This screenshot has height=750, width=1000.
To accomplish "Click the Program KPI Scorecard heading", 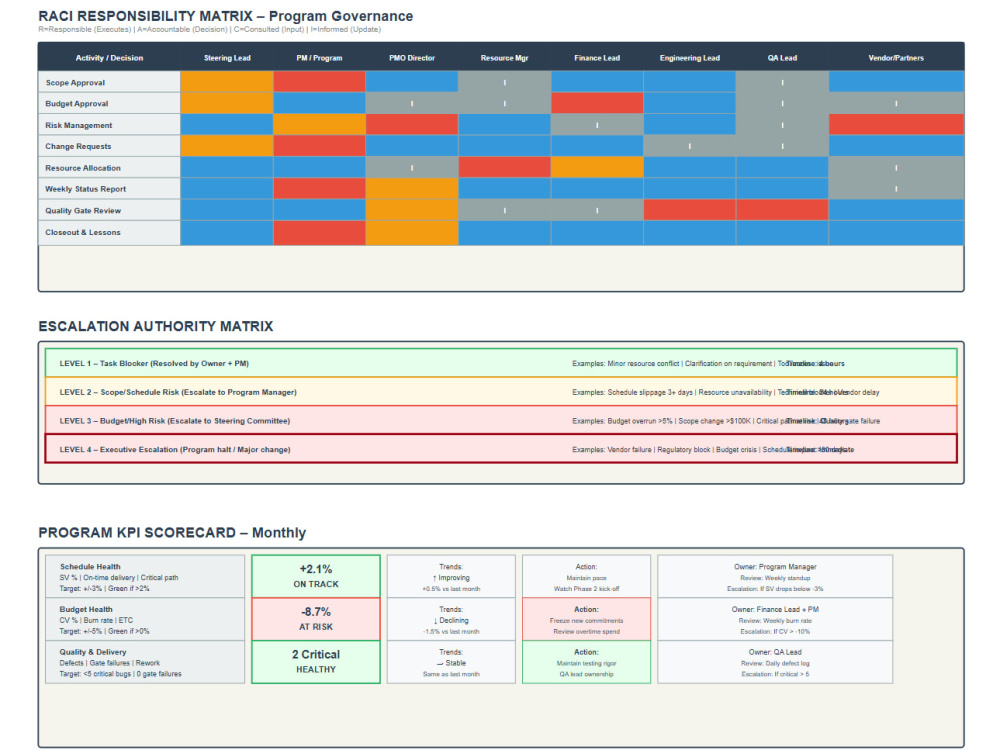I will [172, 533].
